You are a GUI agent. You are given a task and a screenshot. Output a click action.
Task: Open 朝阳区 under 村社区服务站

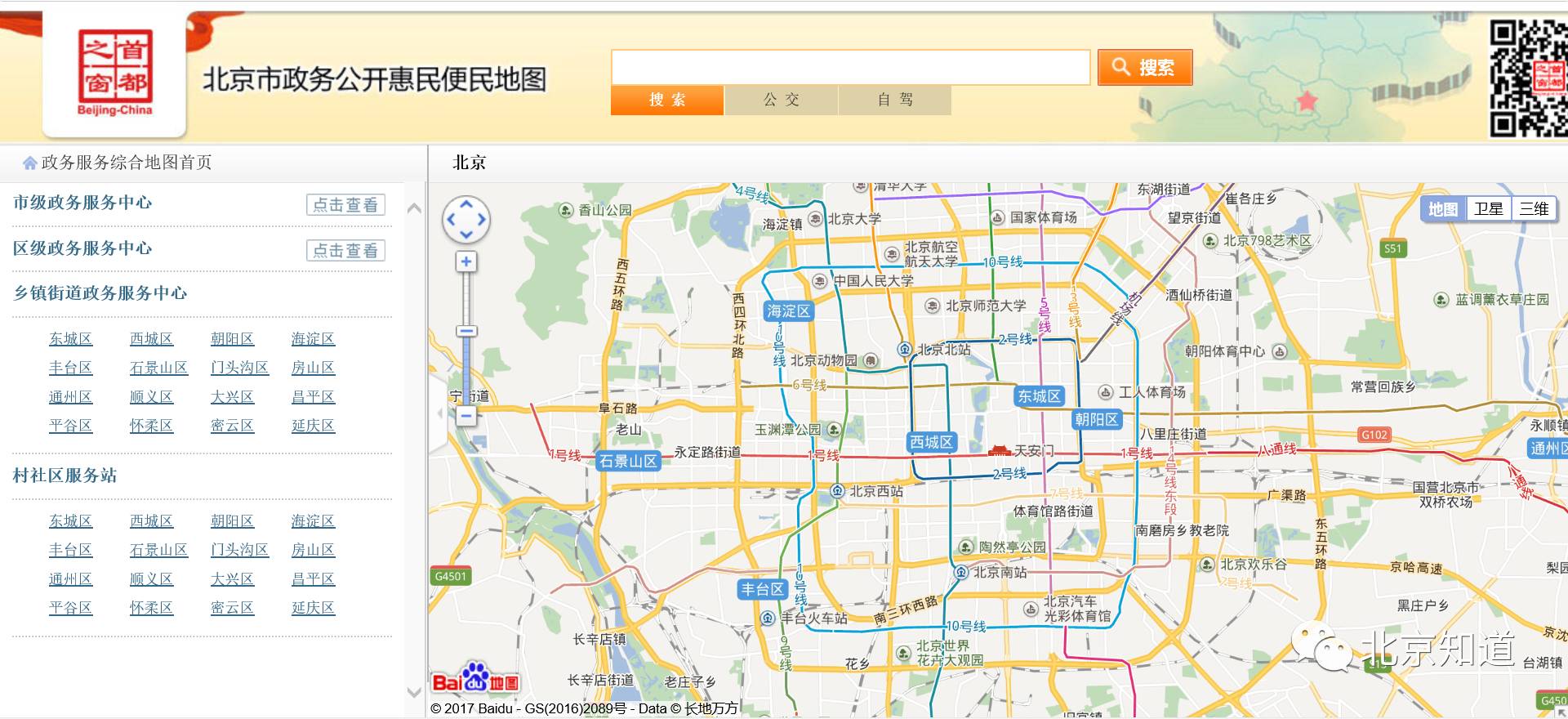pyautogui.click(x=233, y=521)
